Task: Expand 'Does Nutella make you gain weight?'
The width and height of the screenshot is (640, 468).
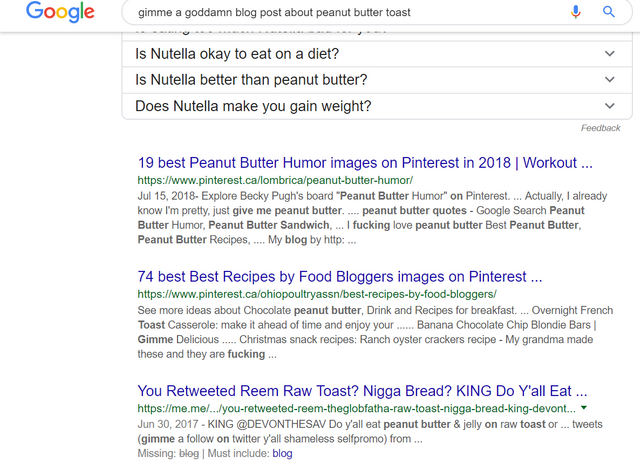Action: [x=377, y=106]
